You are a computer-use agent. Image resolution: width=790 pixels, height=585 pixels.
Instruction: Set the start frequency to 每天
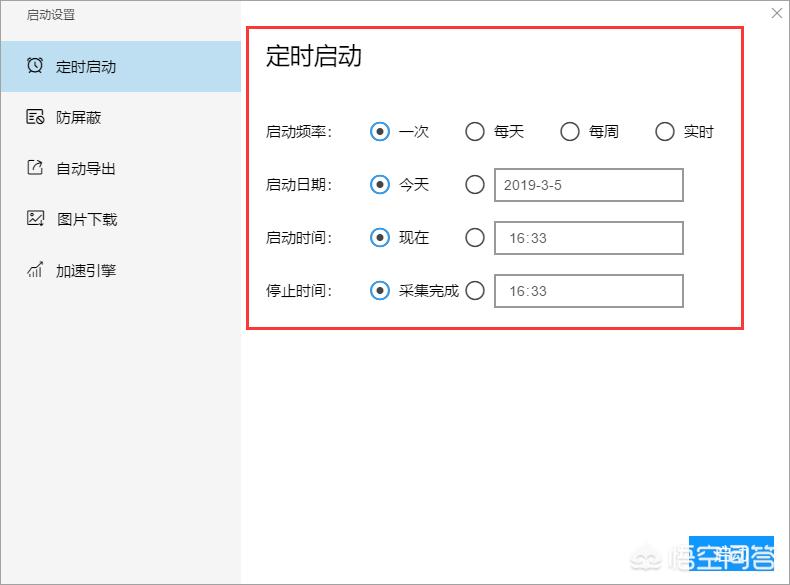click(475, 131)
